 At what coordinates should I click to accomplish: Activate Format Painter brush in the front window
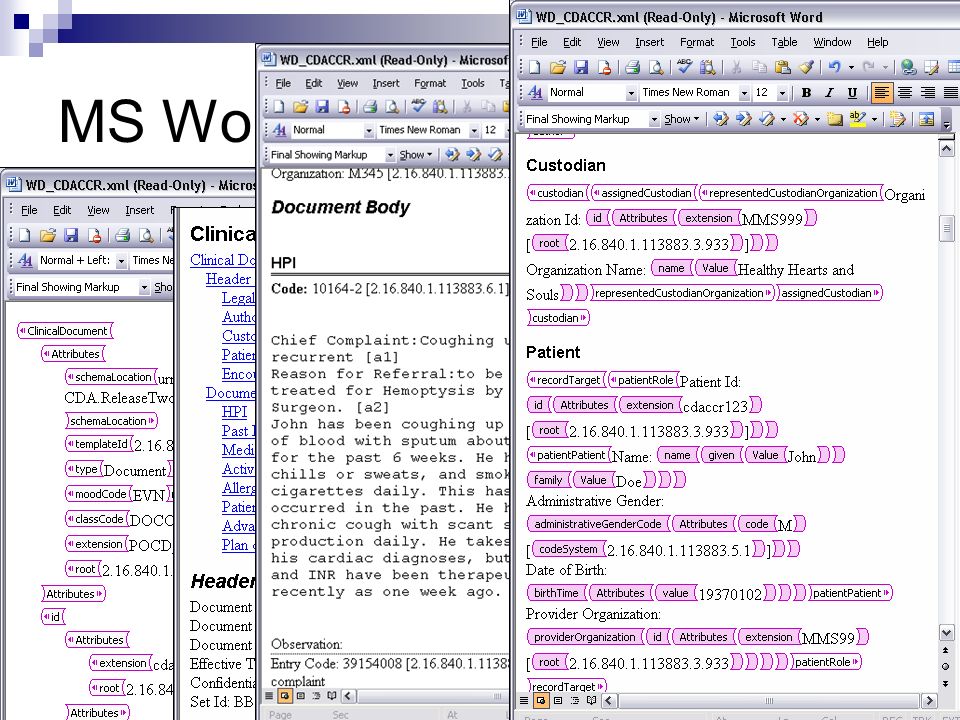point(806,67)
